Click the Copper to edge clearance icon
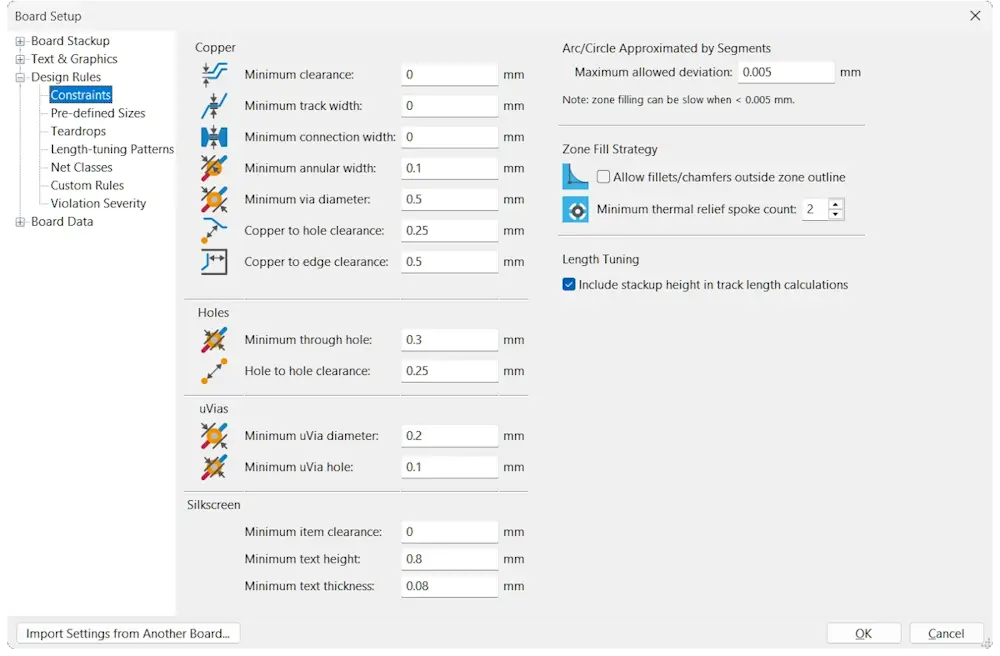 pyautogui.click(x=214, y=262)
